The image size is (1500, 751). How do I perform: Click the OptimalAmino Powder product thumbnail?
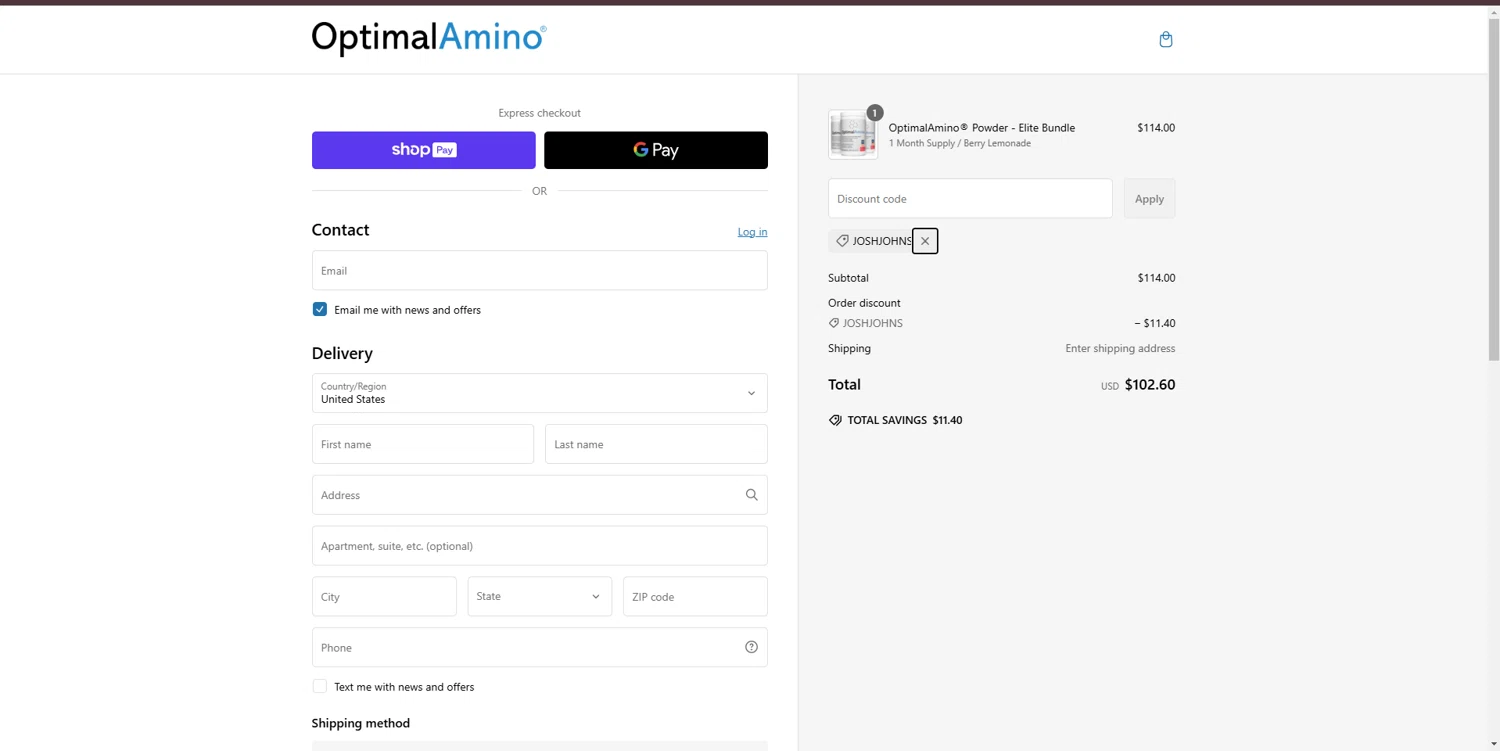(x=853, y=134)
